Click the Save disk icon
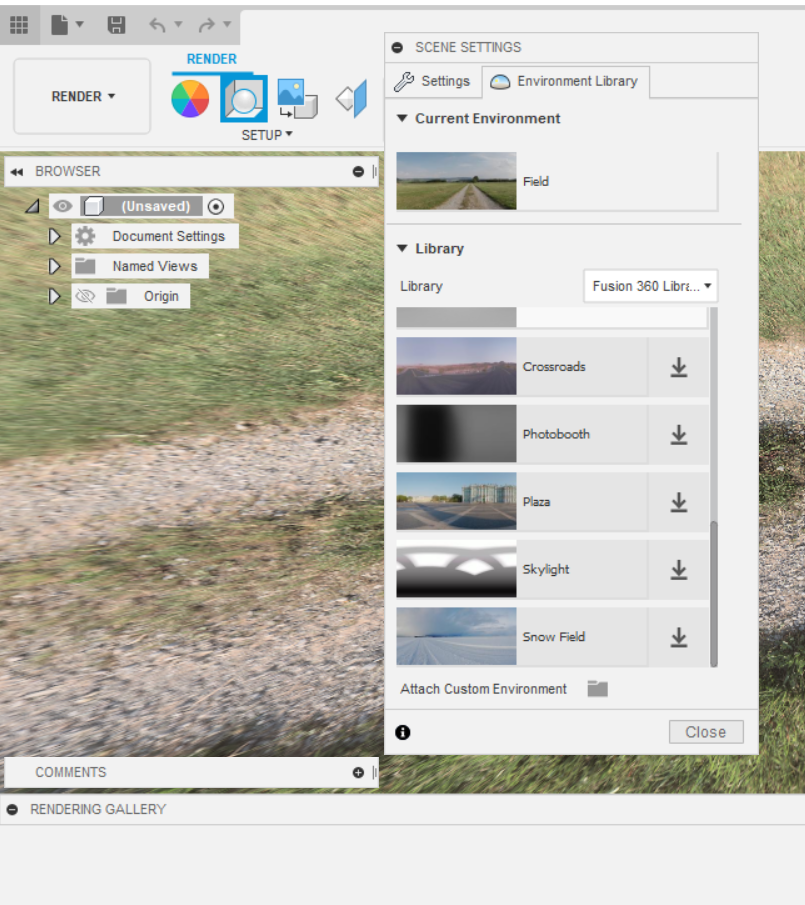Screen dimensions: 805x905 [x=117, y=25]
